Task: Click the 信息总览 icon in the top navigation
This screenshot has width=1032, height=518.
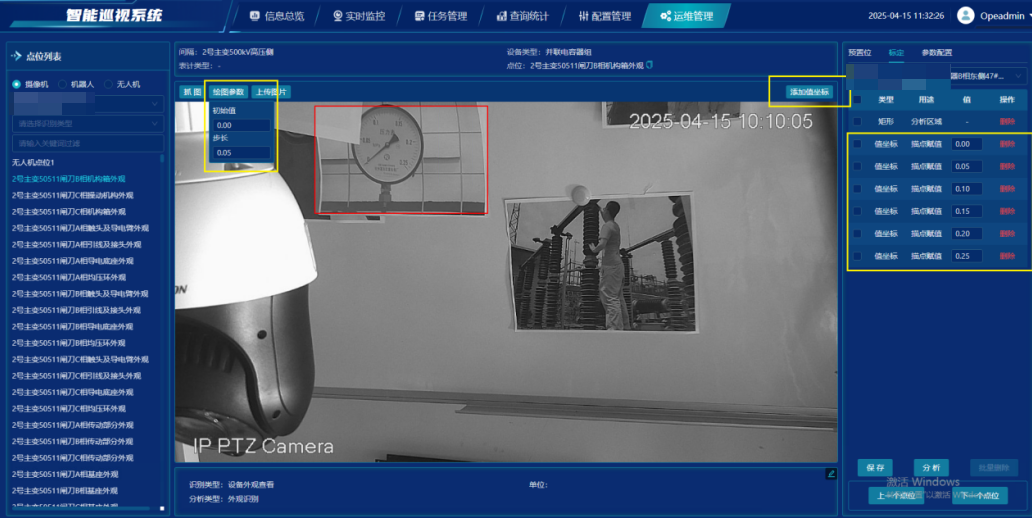Action: tap(254, 16)
